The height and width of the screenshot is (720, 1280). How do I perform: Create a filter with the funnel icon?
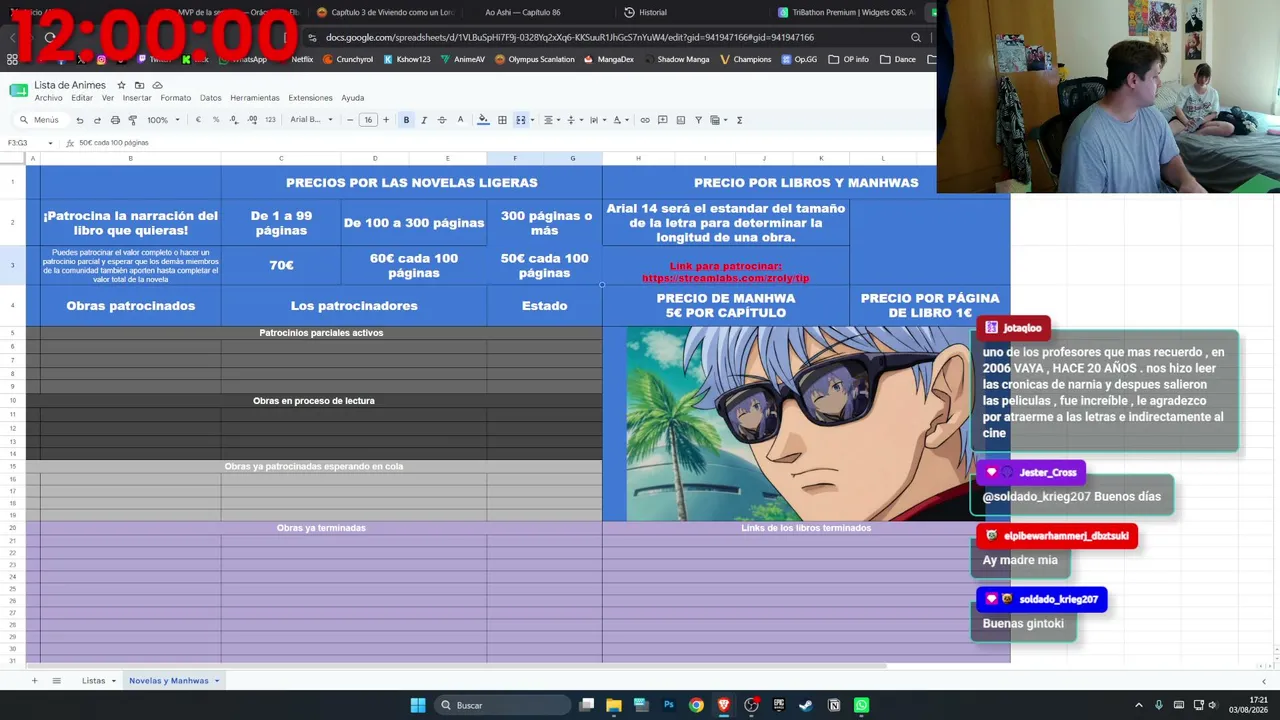[x=698, y=120]
